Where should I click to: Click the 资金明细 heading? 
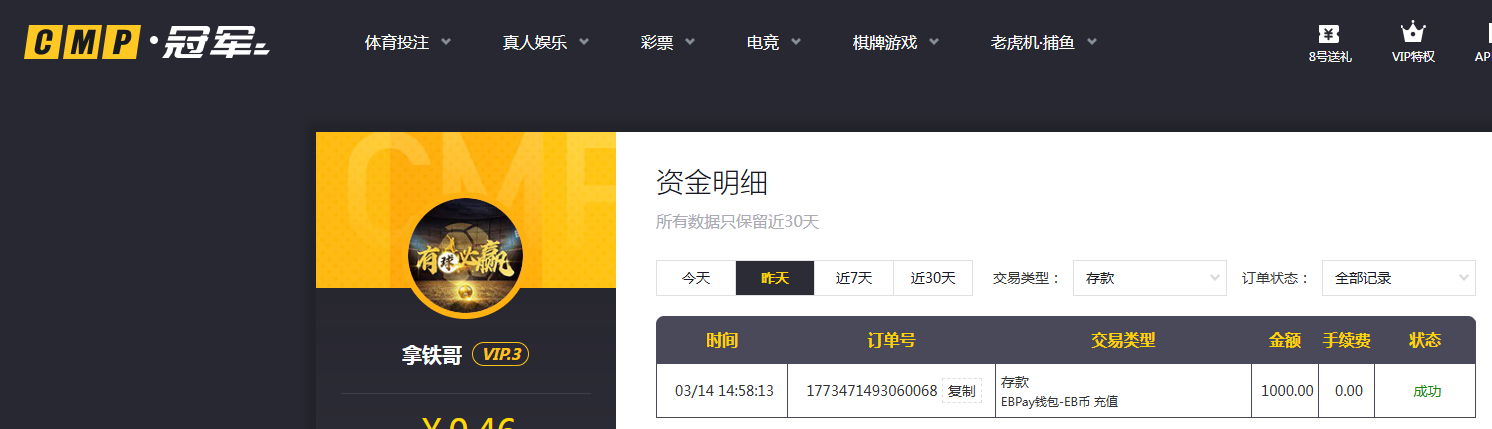click(x=712, y=182)
